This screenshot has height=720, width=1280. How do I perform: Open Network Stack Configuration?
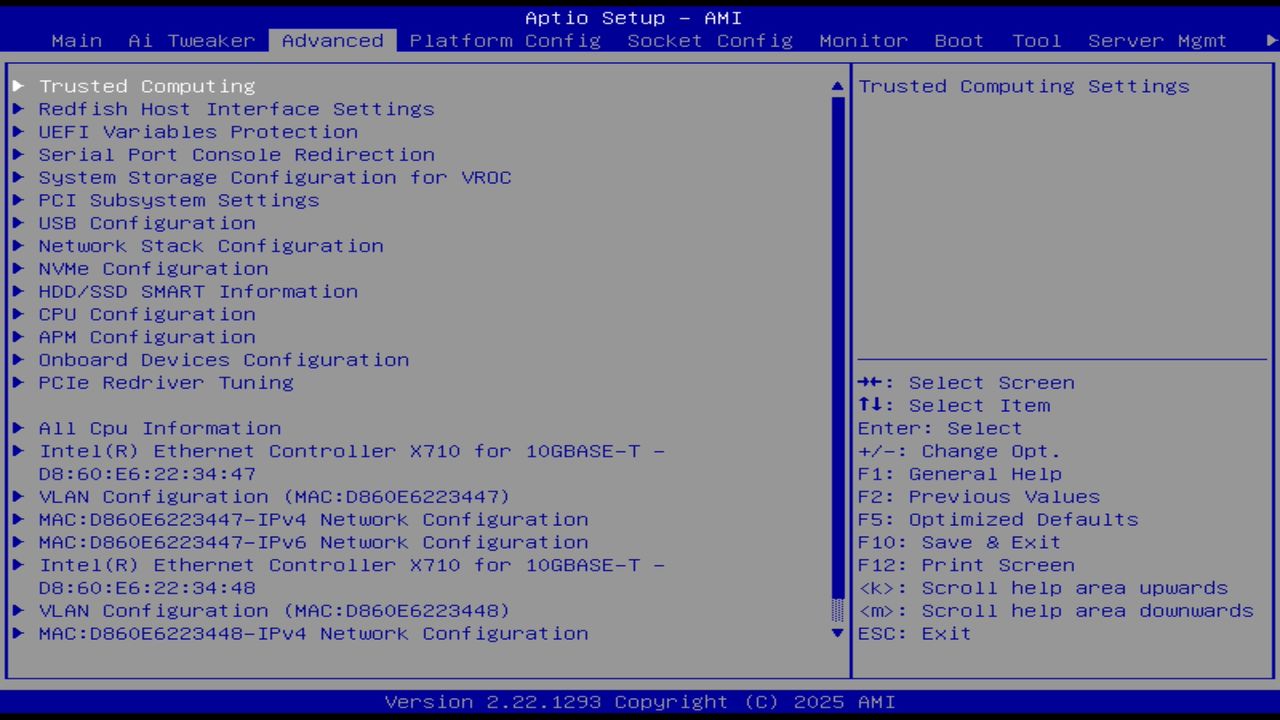pos(210,246)
